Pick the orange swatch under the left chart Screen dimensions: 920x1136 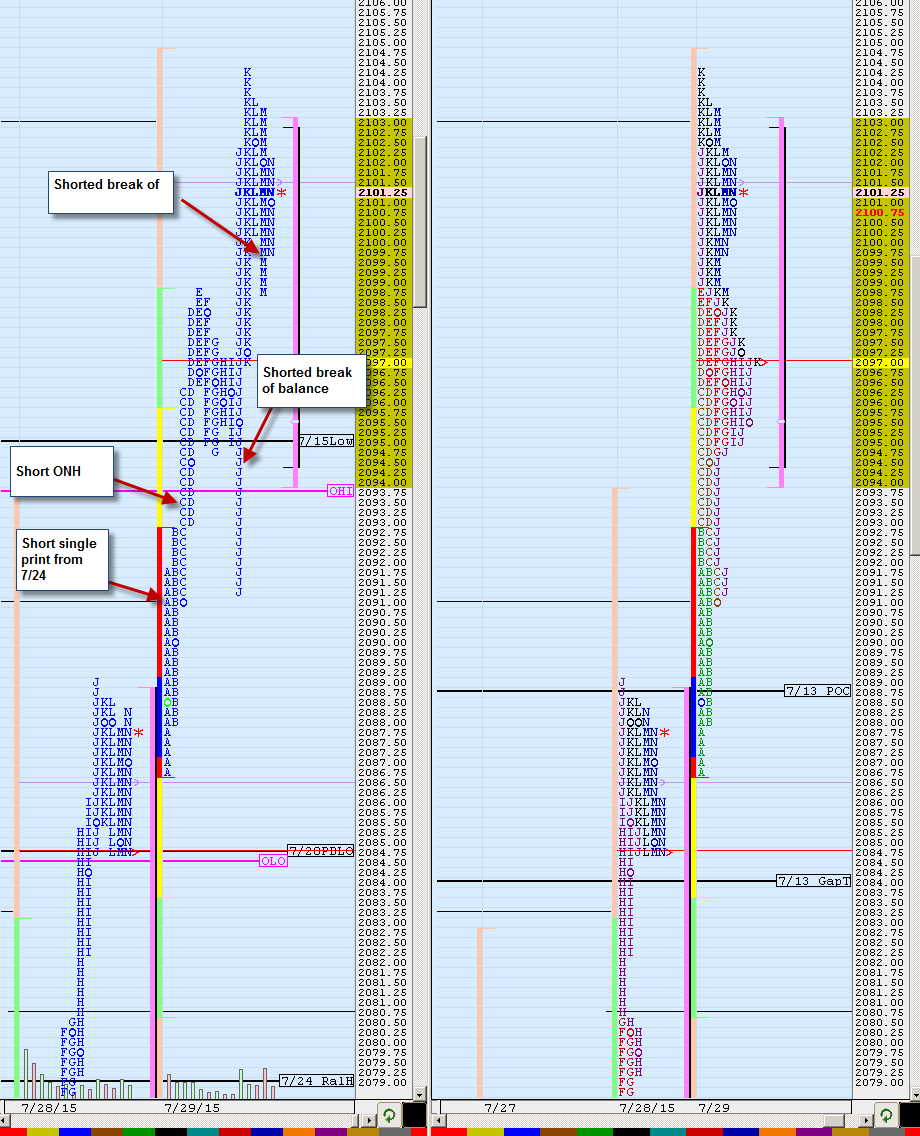point(298,1132)
